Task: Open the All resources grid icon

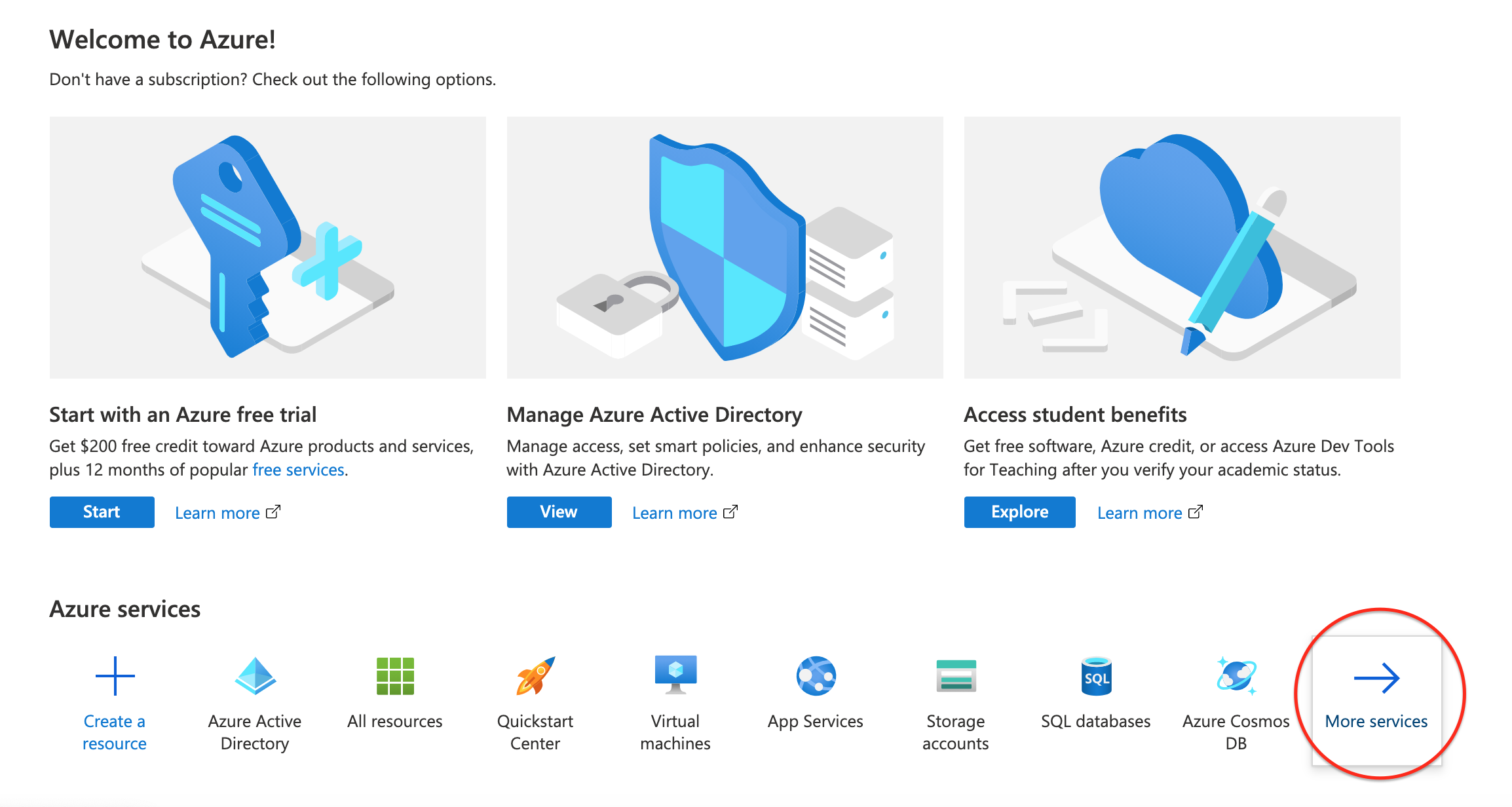Action: click(x=395, y=676)
